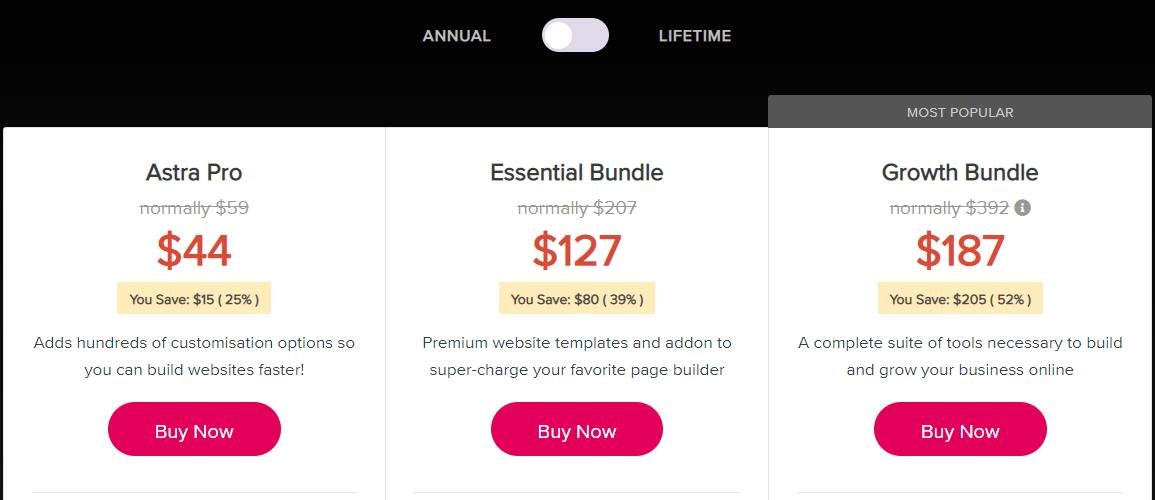Viewport: 1155px width, 500px height.
Task: Toggle the Annual/Lifetime pricing switch
Action: (x=575, y=35)
